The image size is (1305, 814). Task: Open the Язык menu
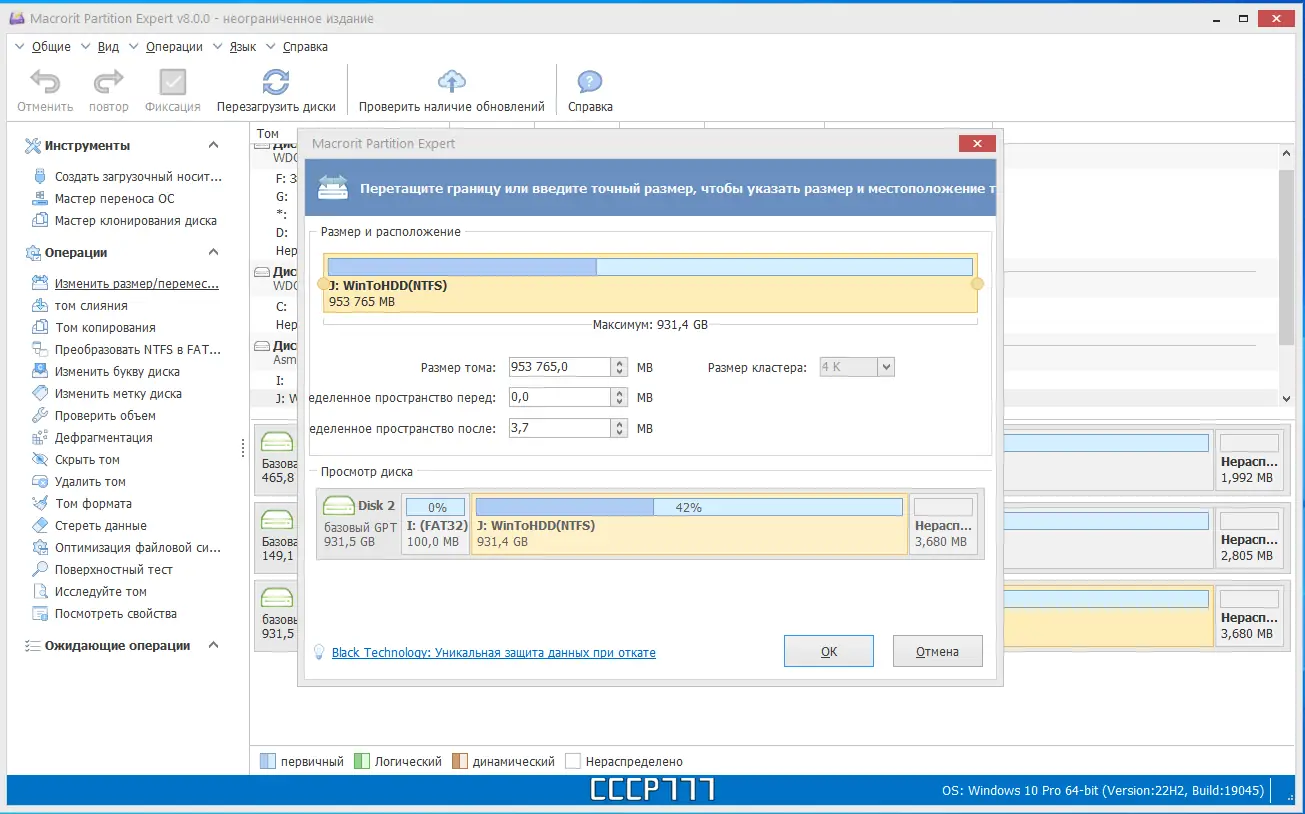tap(243, 47)
